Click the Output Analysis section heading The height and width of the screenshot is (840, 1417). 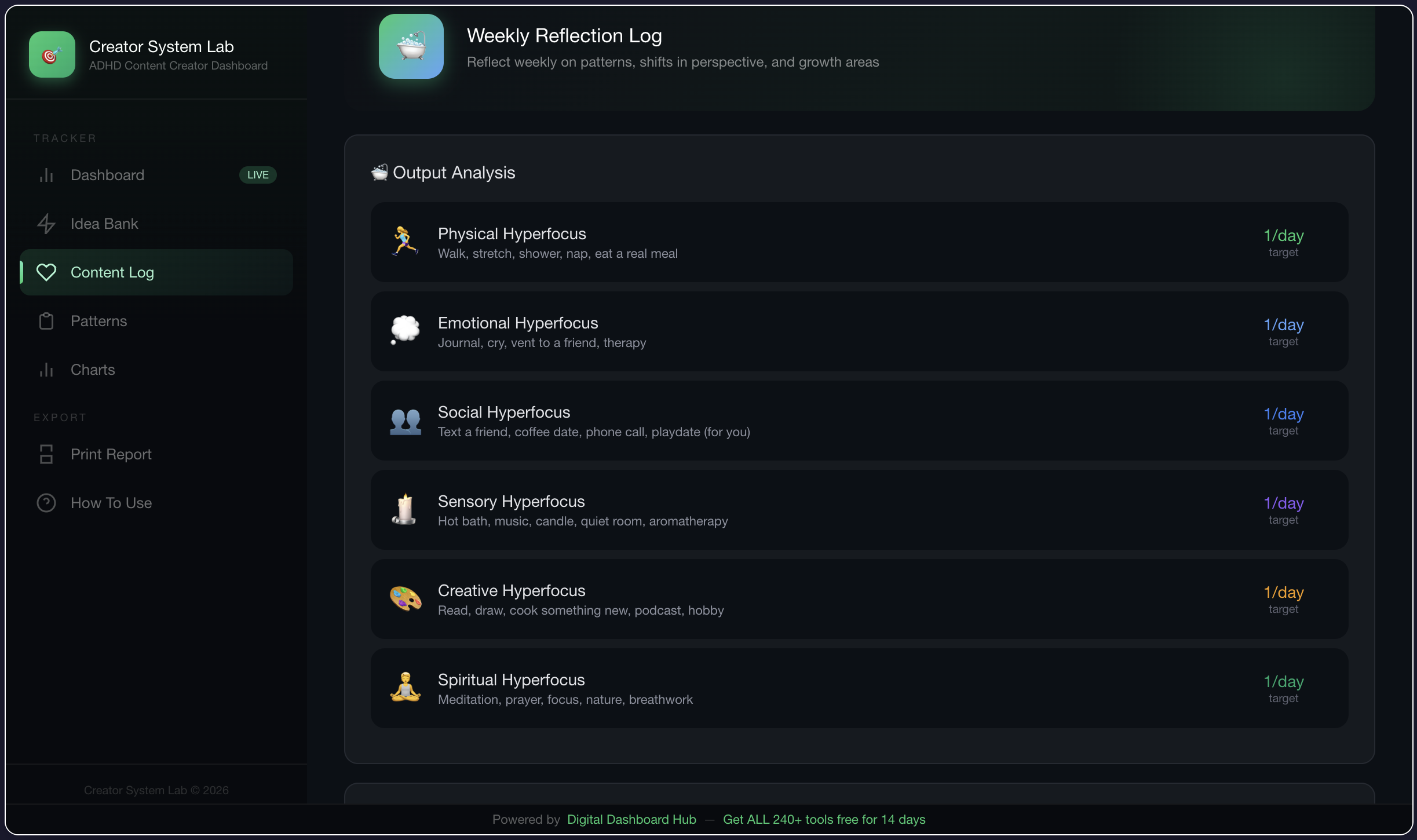(454, 173)
